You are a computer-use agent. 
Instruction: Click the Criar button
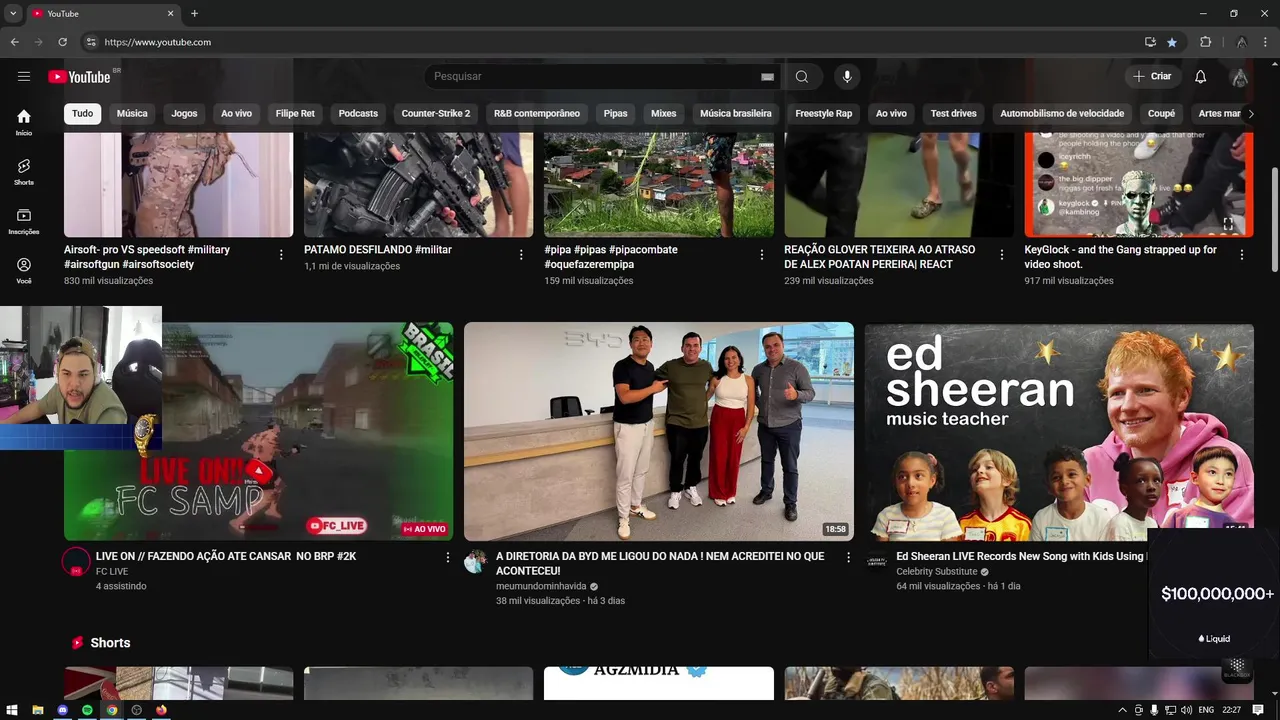pos(1152,77)
